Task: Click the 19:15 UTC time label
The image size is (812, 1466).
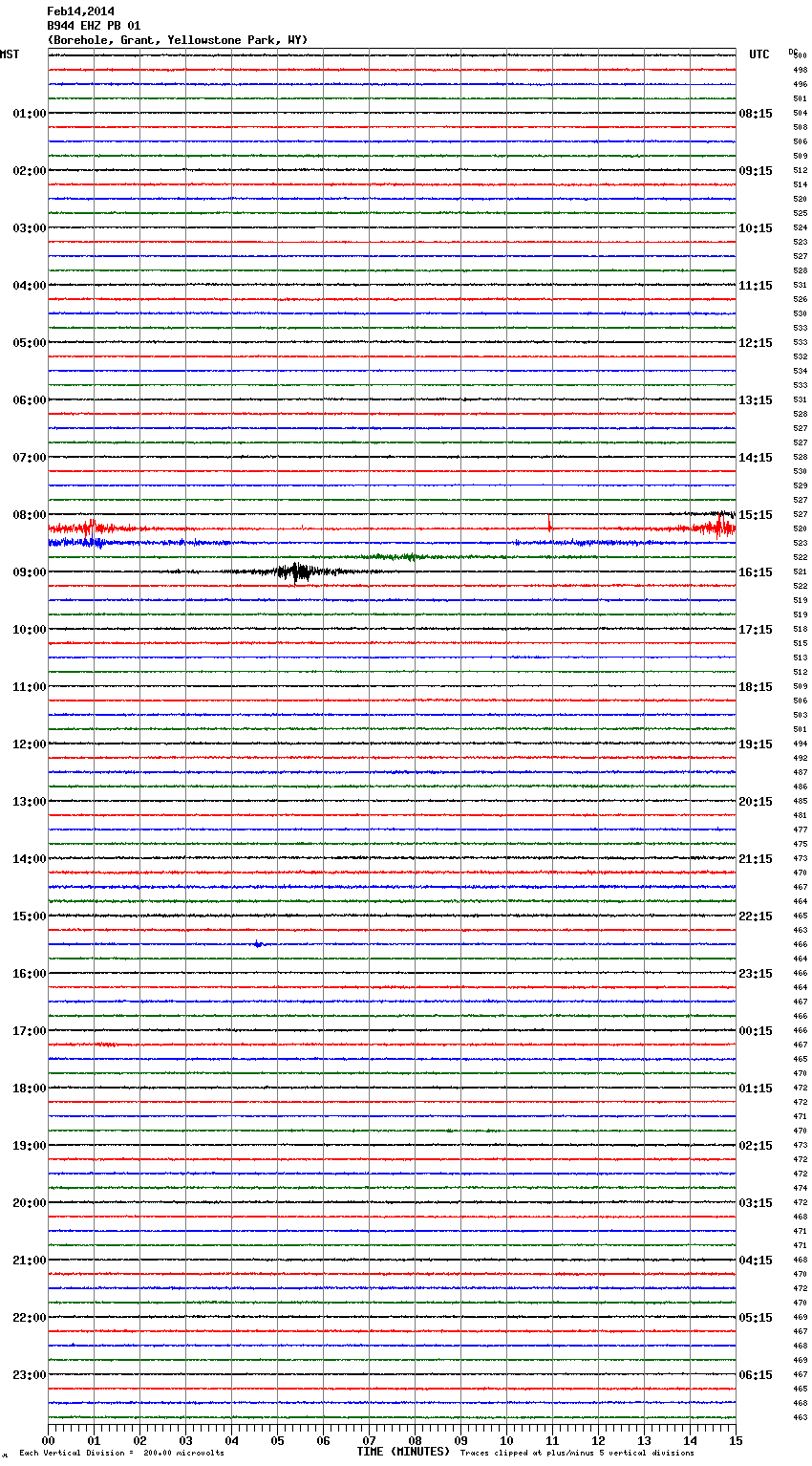Action: [x=756, y=744]
